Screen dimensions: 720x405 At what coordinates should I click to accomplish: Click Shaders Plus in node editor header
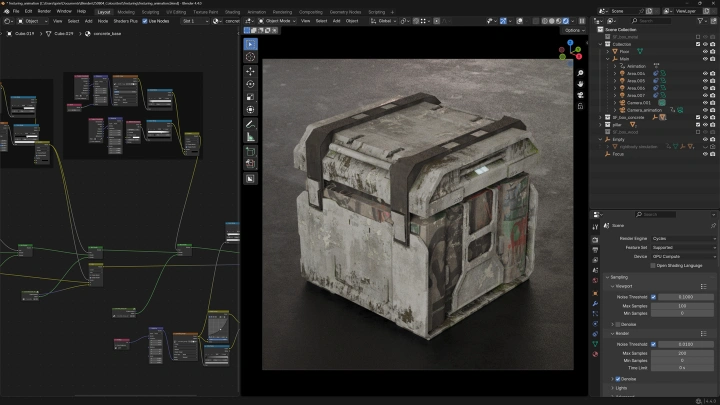tap(125, 20)
